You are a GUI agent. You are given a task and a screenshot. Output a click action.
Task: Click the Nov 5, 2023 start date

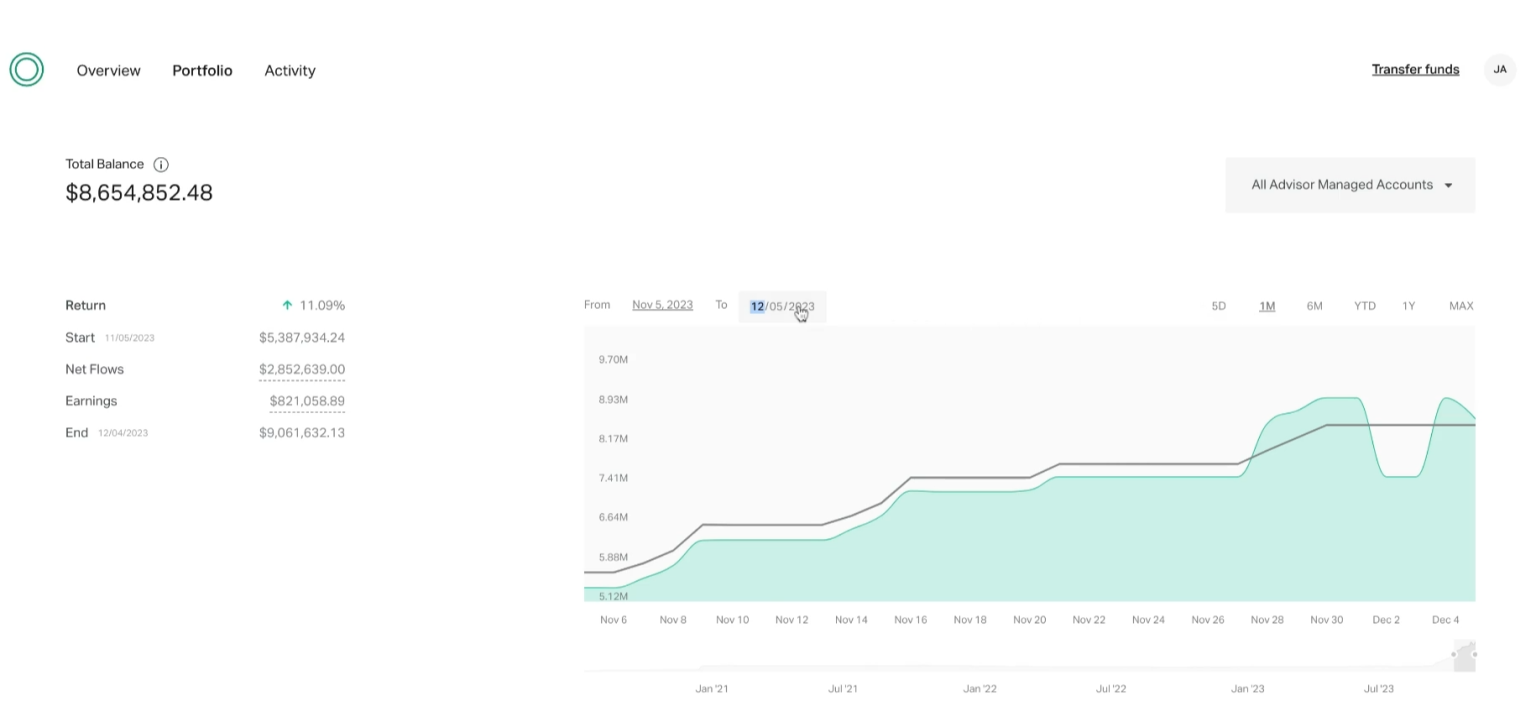coord(662,305)
